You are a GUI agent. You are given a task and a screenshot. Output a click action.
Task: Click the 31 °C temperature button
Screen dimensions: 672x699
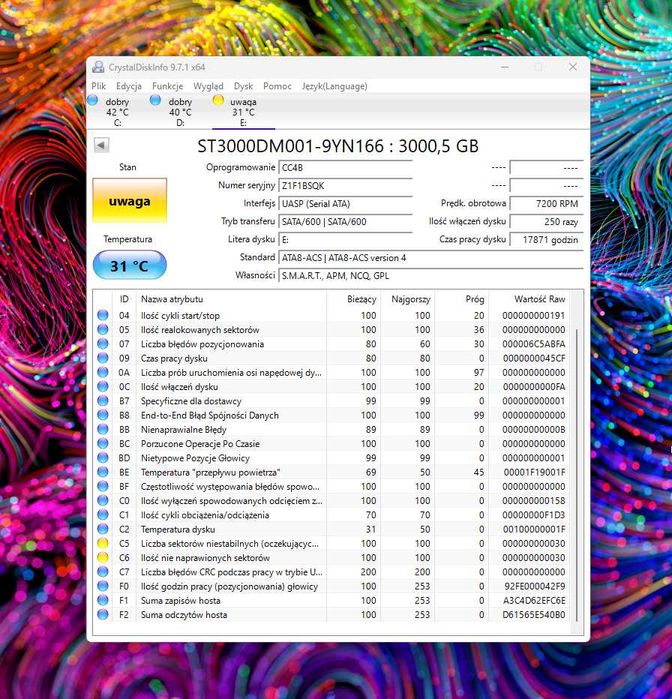[x=130, y=265]
